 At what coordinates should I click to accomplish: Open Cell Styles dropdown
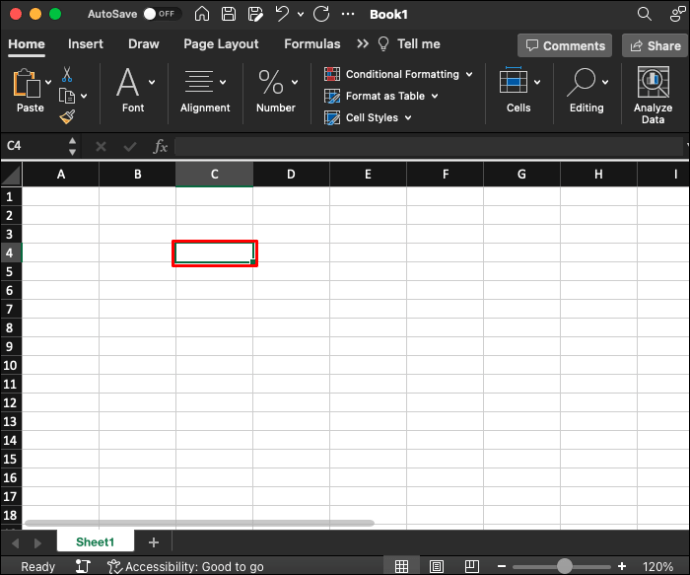pyautogui.click(x=368, y=117)
